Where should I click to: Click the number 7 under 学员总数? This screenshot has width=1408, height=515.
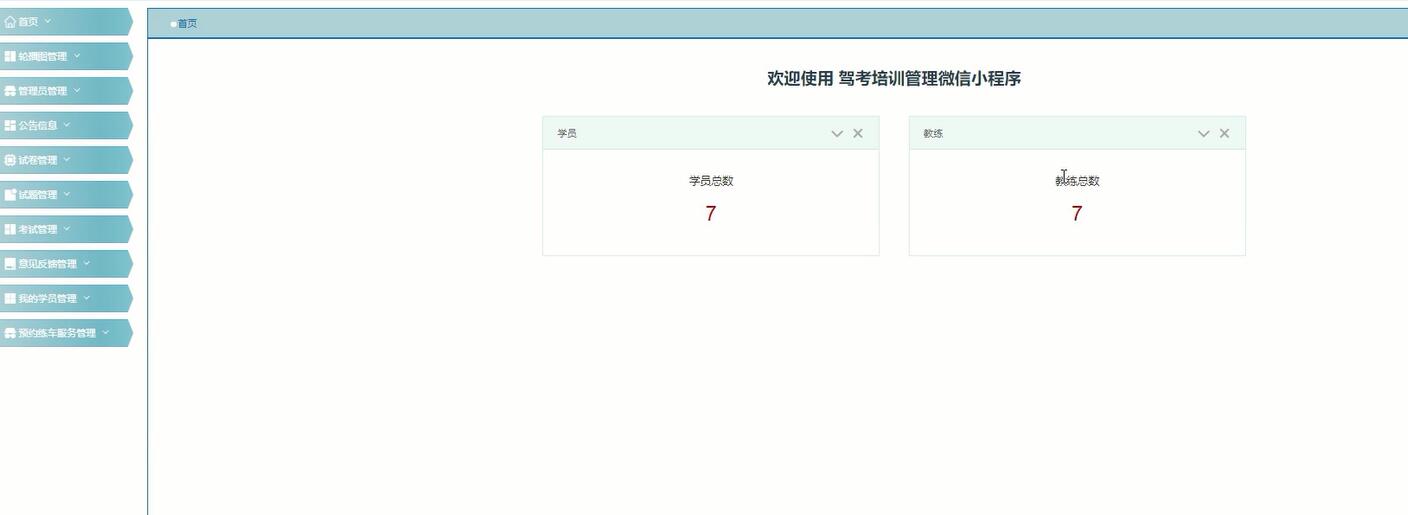click(x=711, y=213)
